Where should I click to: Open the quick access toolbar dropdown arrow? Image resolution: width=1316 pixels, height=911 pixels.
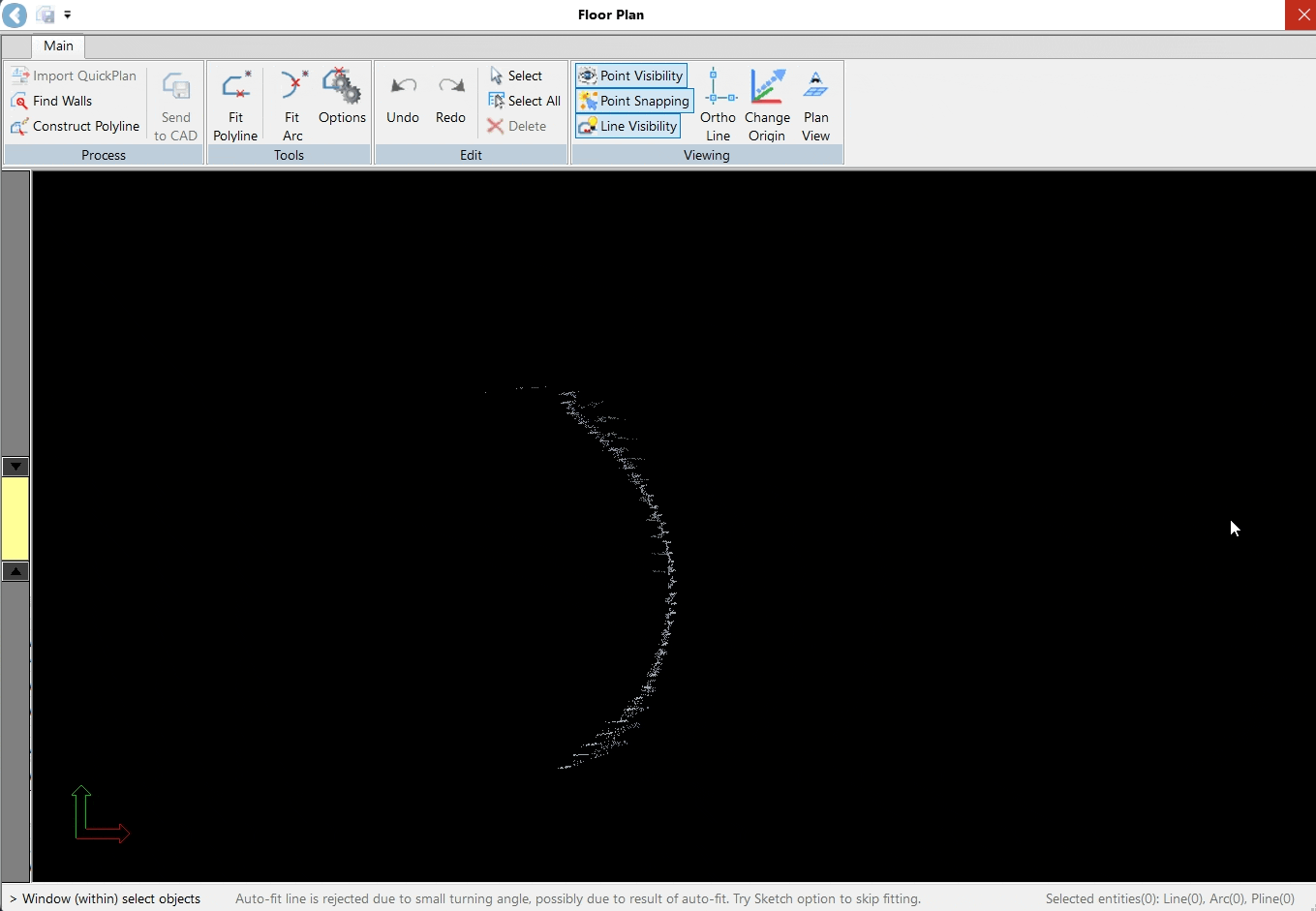[68, 15]
